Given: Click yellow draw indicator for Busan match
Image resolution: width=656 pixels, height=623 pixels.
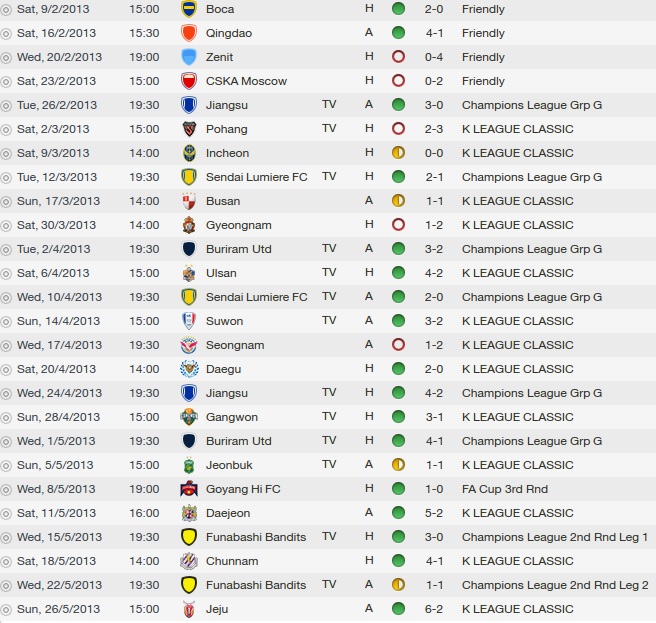Looking at the screenshot, I should click(398, 201).
